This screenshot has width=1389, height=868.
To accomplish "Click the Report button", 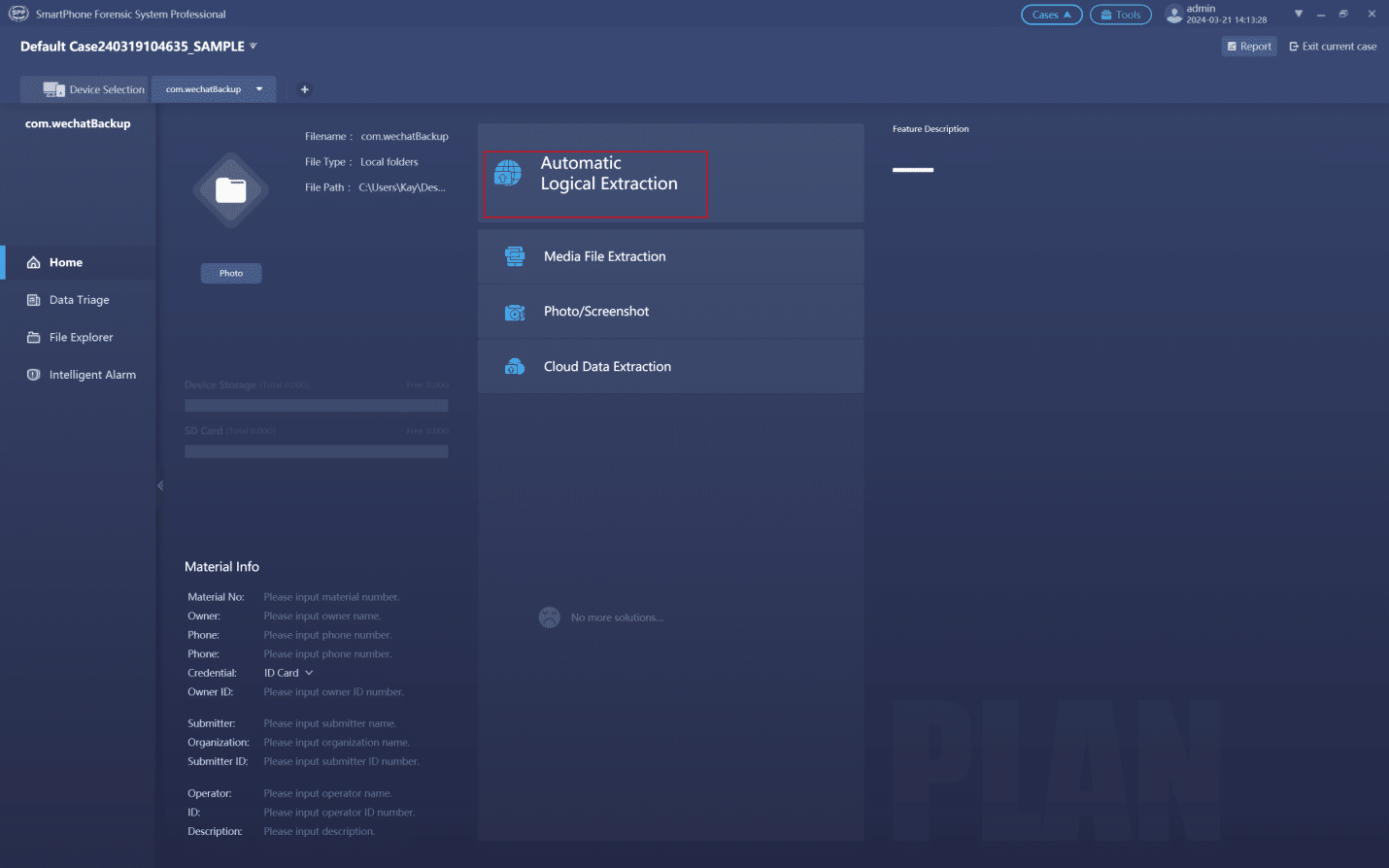I will pos(1249,47).
